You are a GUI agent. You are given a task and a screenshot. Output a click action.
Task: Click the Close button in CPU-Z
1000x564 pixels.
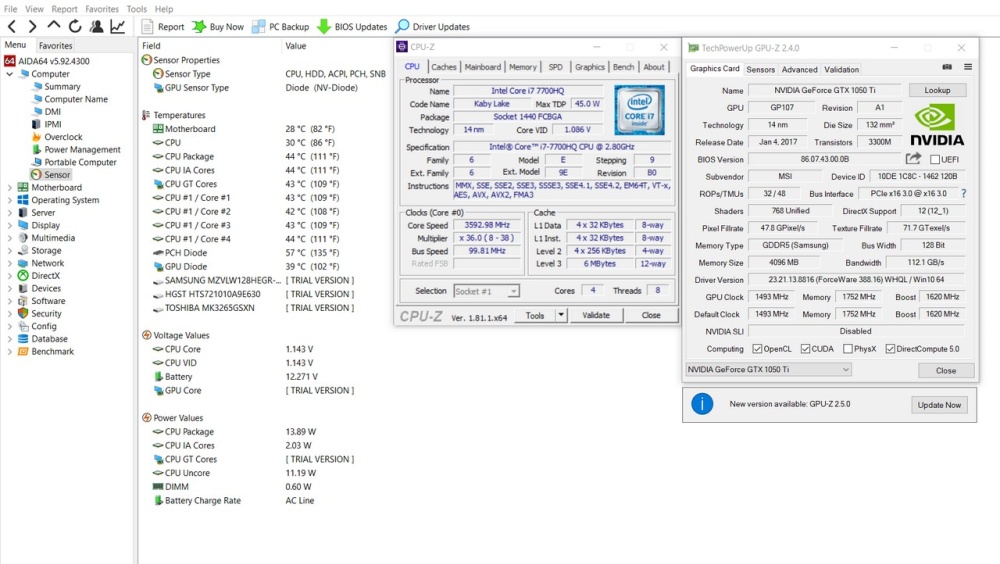coord(651,315)
